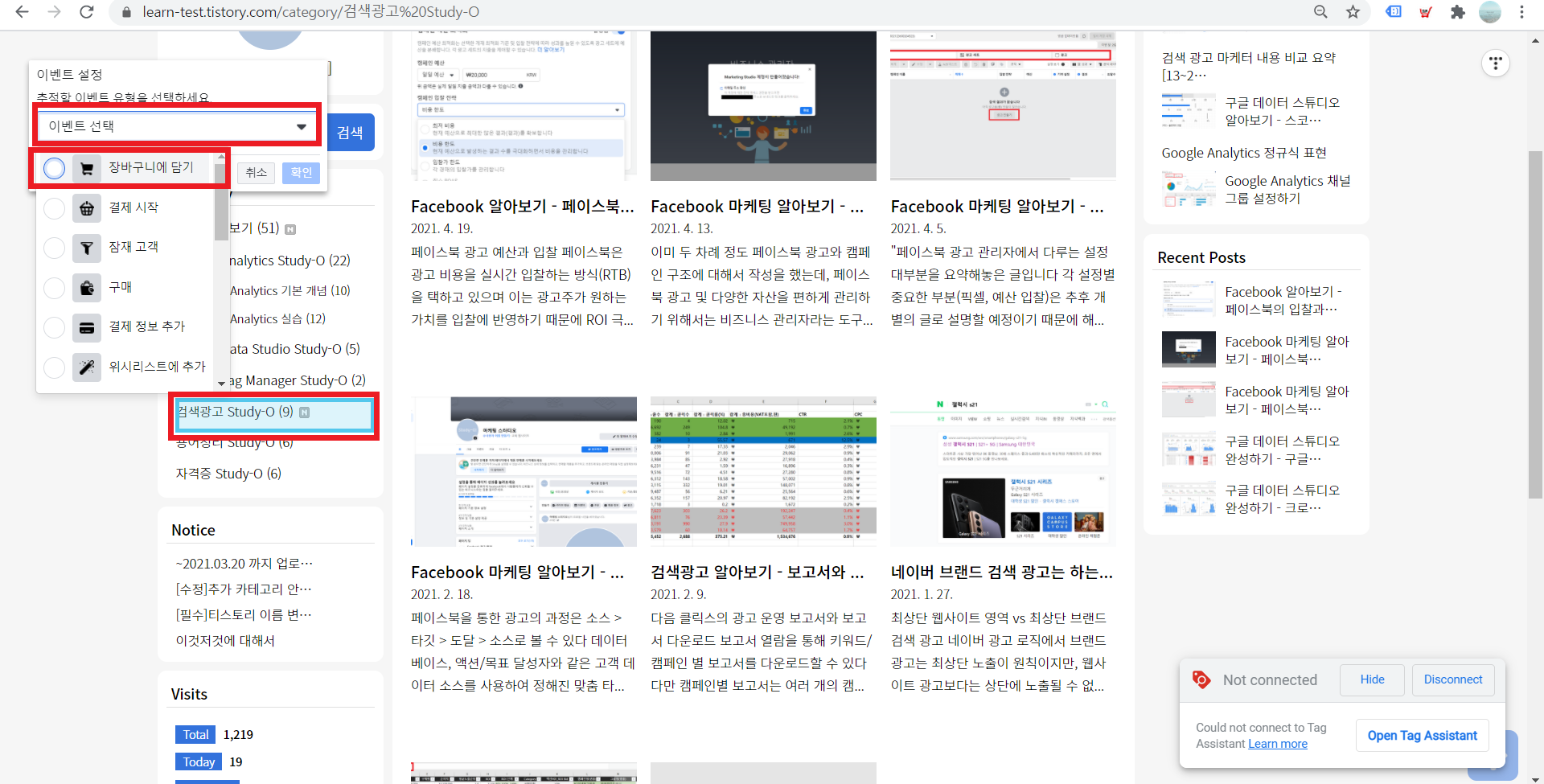Open the Galaxy S21 search ad thumbnail
The width and height of the screenshot is (1544, 784).
pos(1003,471)
